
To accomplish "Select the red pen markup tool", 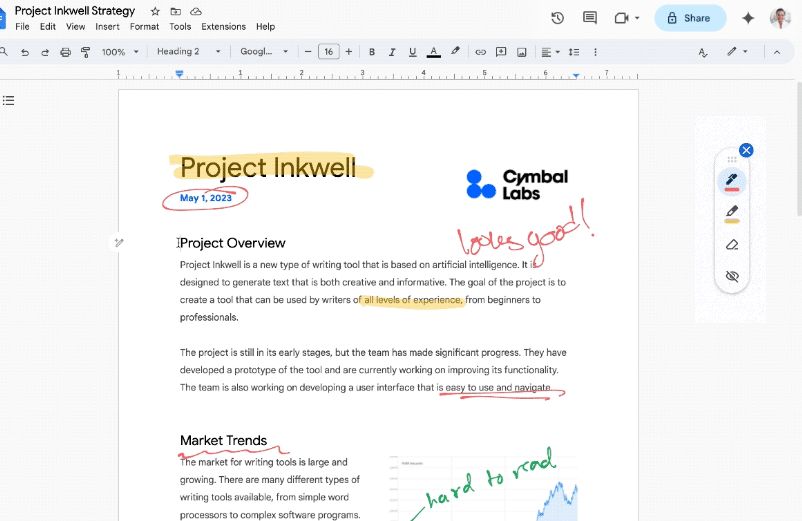I will (x=731, y=181).
